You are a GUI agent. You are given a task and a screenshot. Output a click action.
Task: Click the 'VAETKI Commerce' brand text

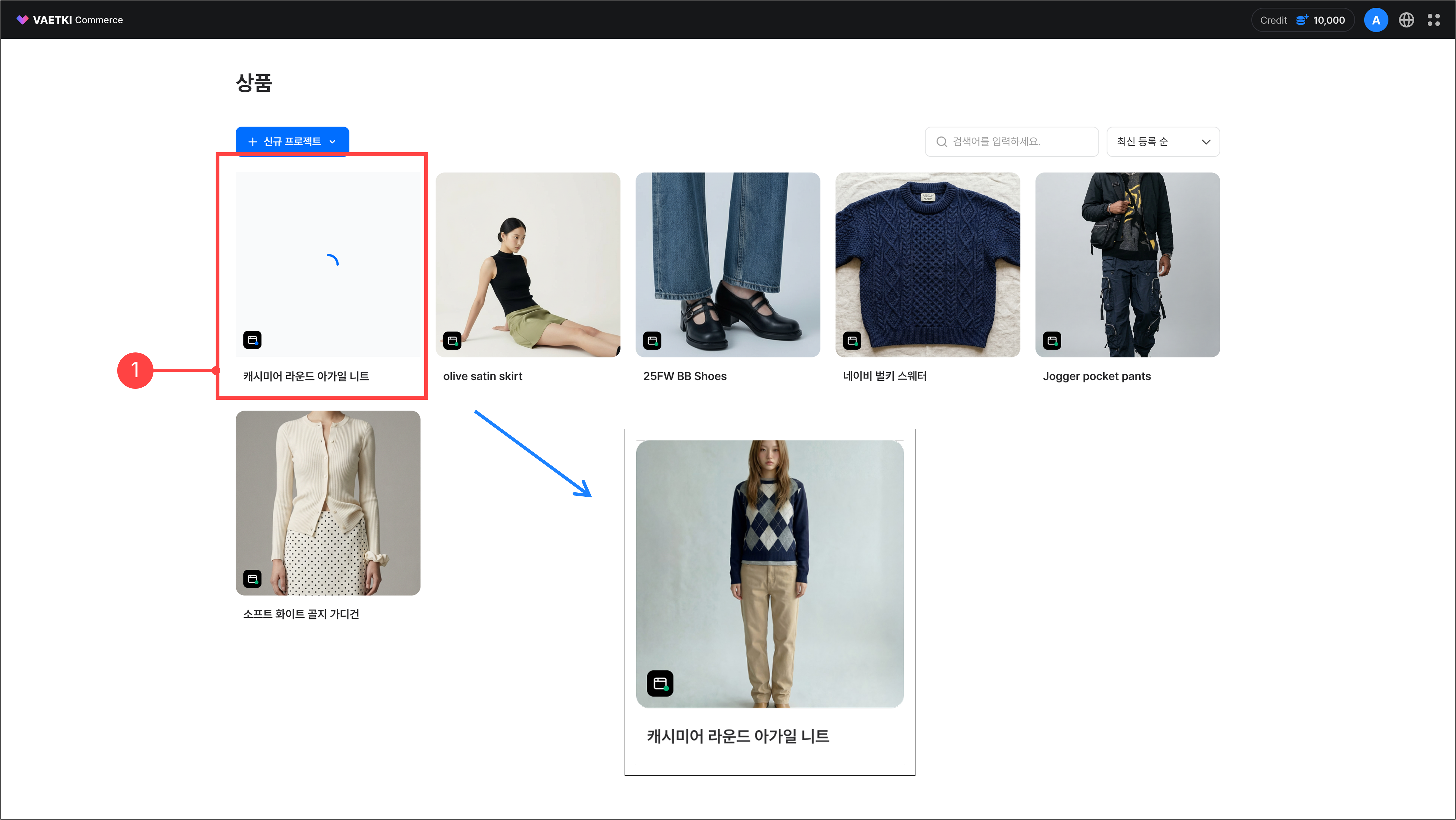78,20
